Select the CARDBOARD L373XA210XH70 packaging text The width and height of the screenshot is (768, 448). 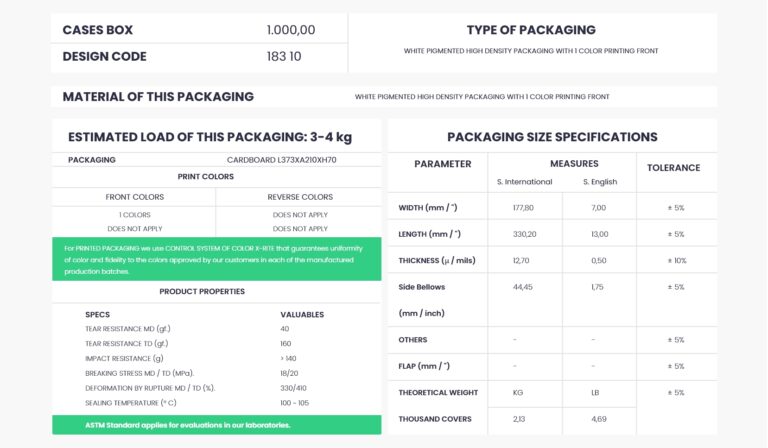[x=282, y=160]
